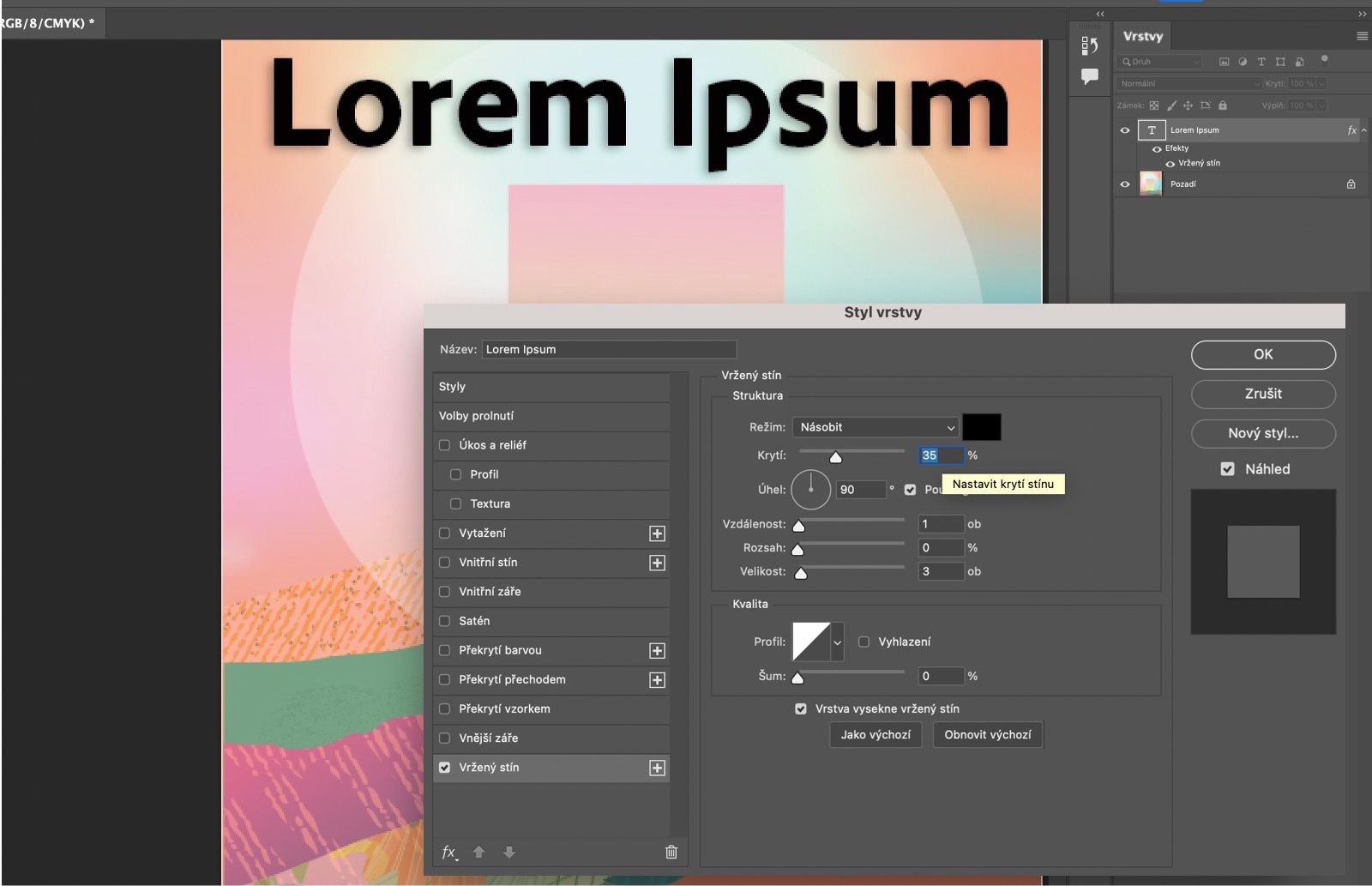
Task: Filter layers by adjustment layers icon
Action: 1243,62
